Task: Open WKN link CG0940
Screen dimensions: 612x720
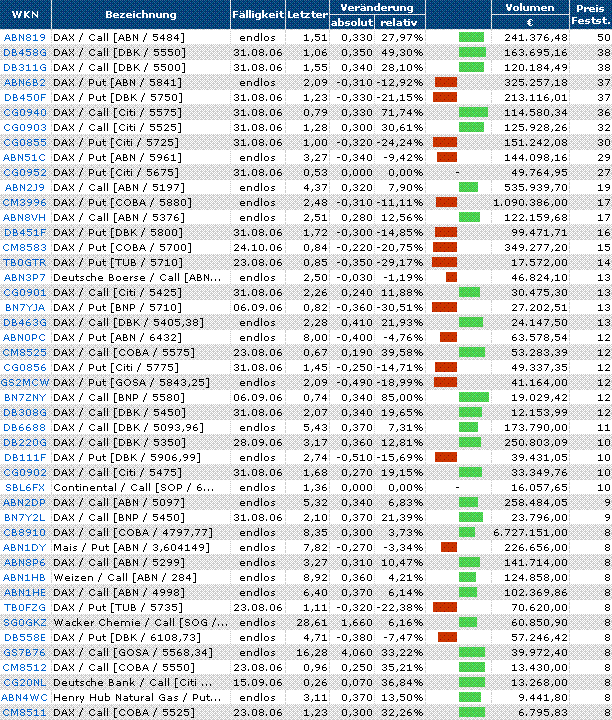Action: point(25,112)
